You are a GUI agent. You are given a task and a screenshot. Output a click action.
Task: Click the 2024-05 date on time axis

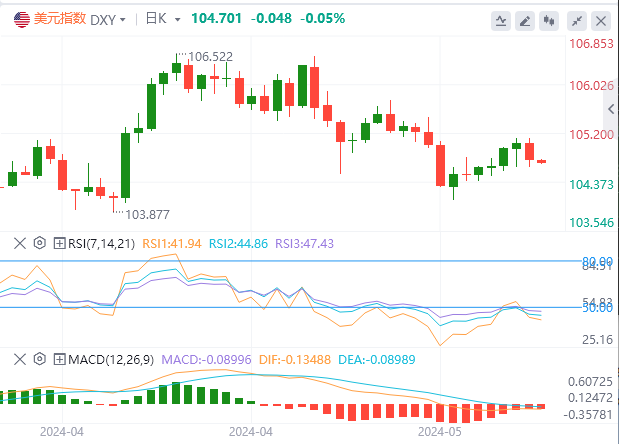coord(439,432)
